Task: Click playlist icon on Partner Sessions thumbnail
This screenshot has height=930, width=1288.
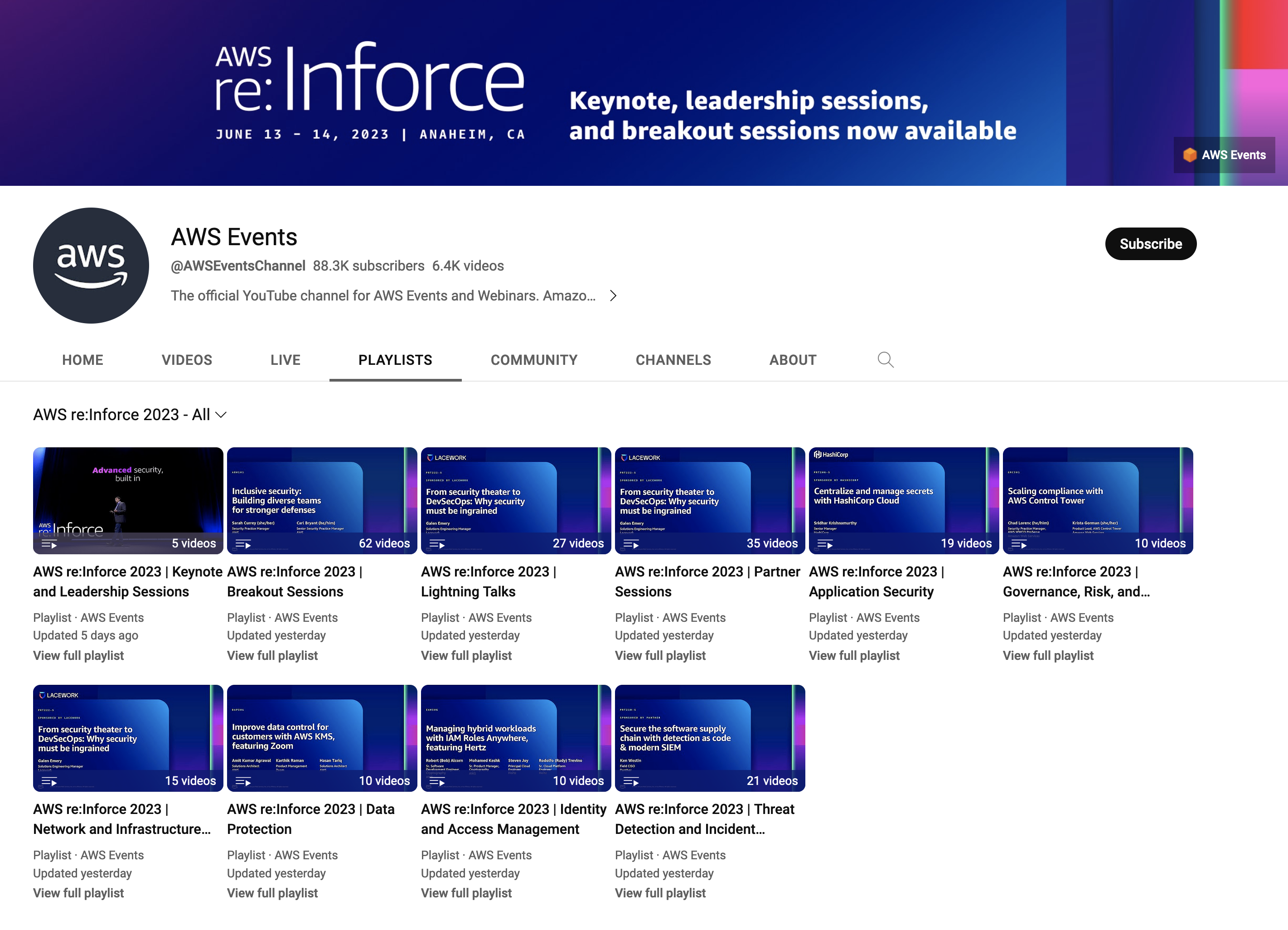Action: [x=631, y=544]
